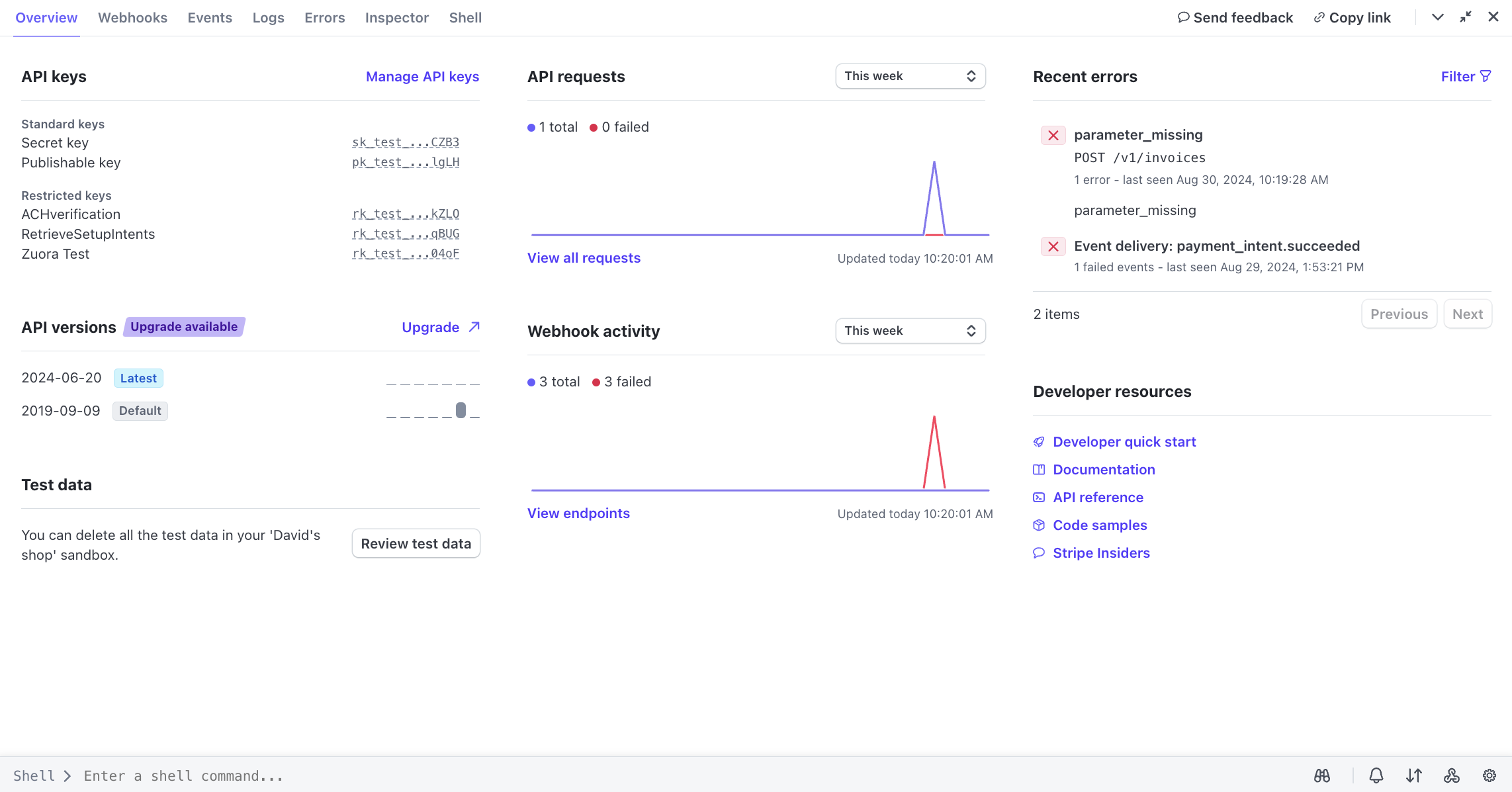Click red X icon beside Event delivery error

pyautogui.click(x=1053, y=247)
